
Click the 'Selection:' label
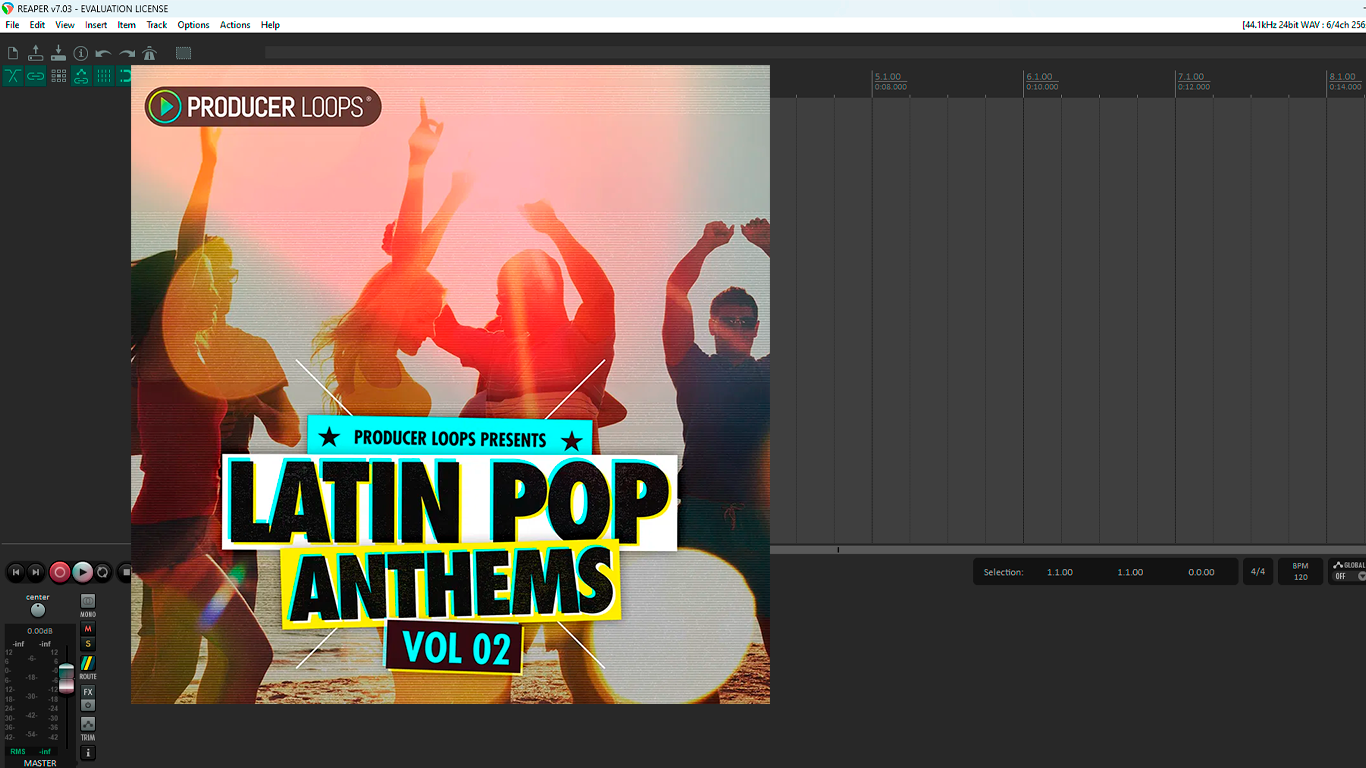click(x=1003, y=572)
